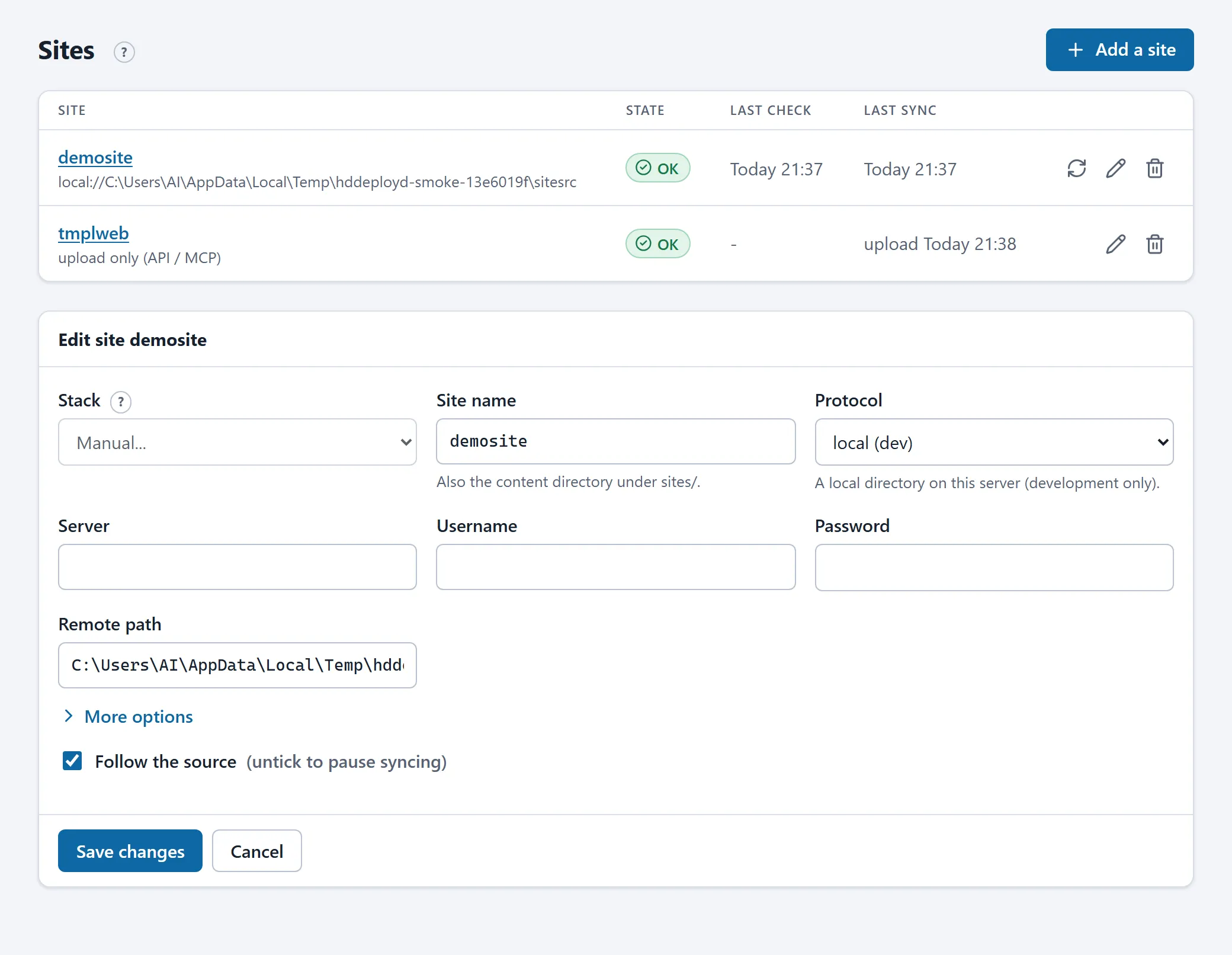Click 'upload Today 21:38' last sync text
Image resolution: width=1232 pixels, height=955 pixels.
tap(940, 244)
